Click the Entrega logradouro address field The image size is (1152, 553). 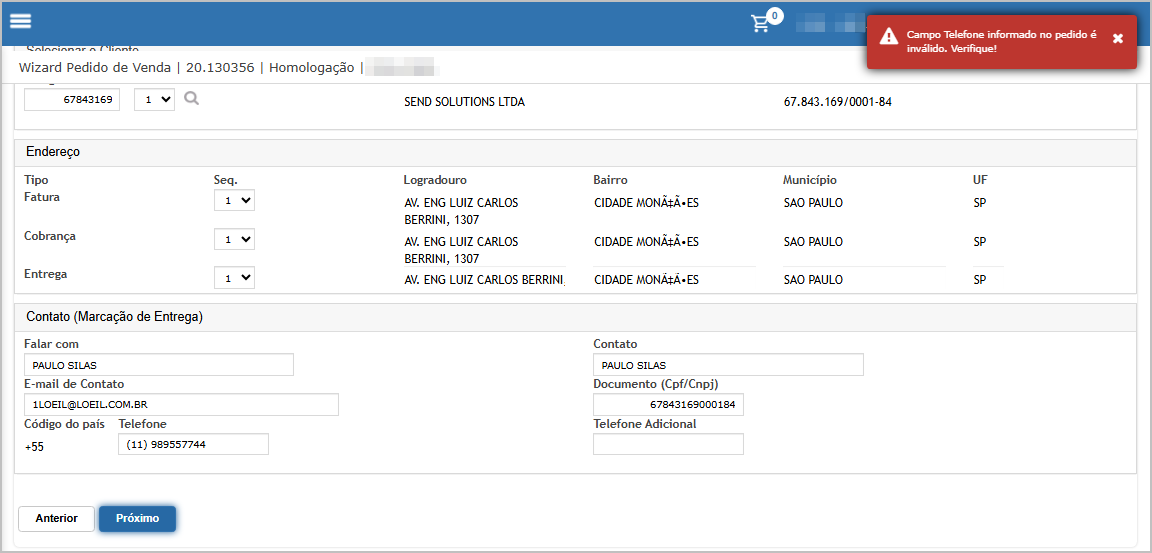[x=484, y=280]
